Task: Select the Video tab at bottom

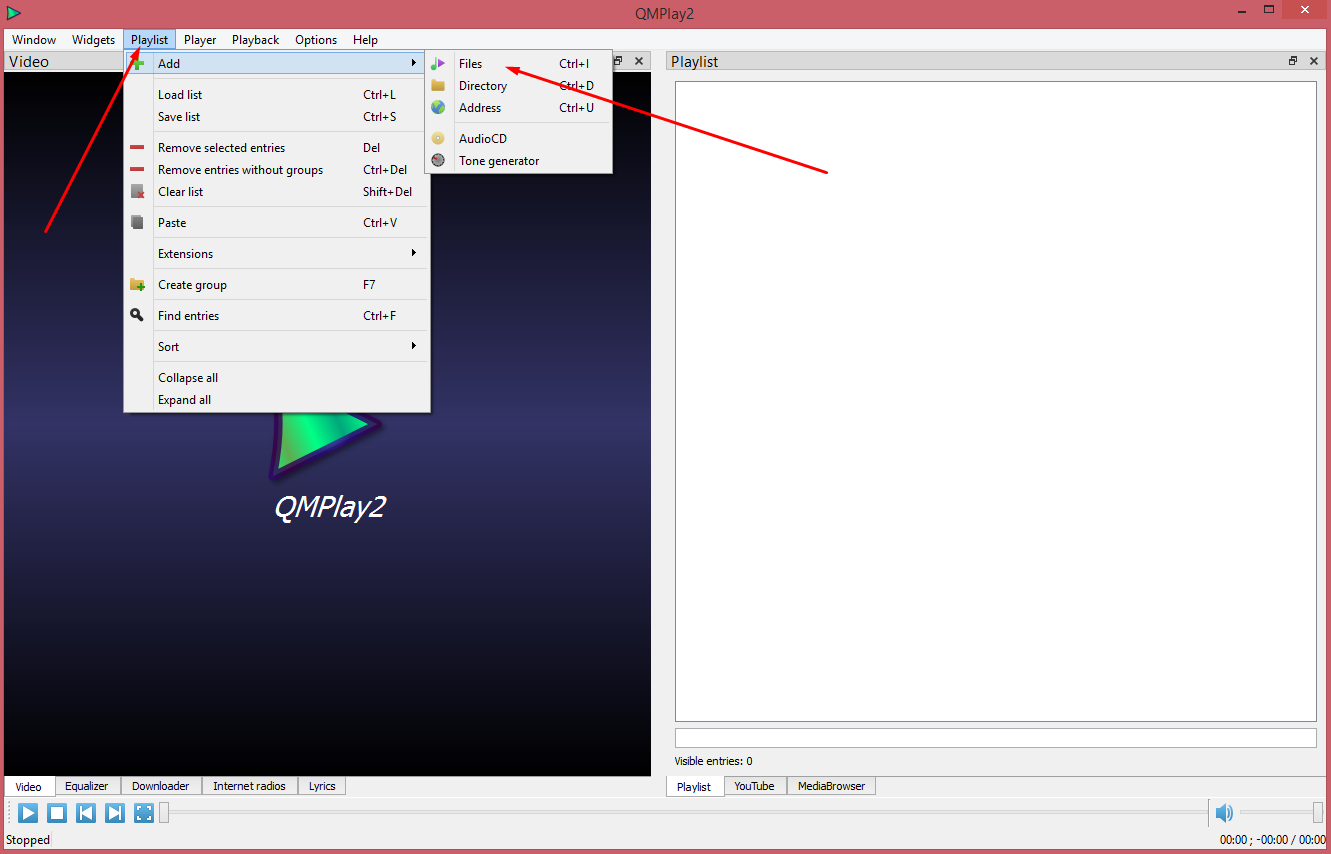Action: pyautogui.click(x=29, y=787)
